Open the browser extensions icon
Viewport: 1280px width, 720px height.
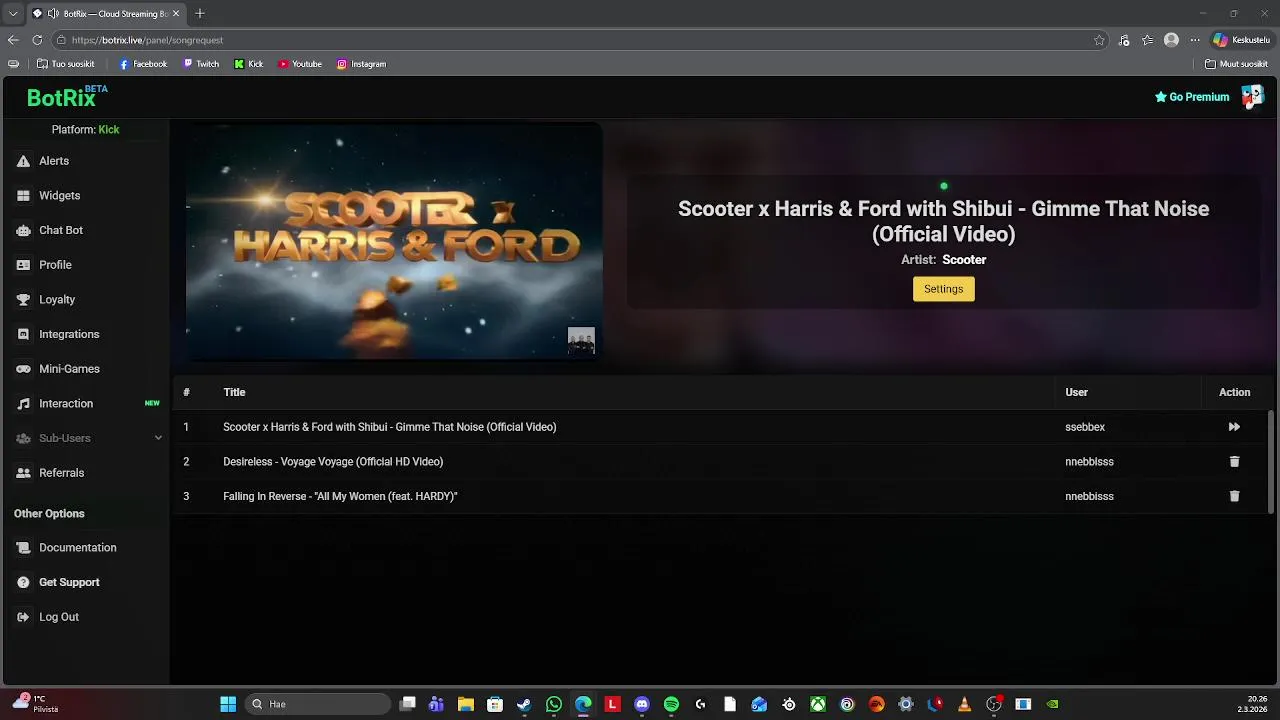click(1124, 40)
